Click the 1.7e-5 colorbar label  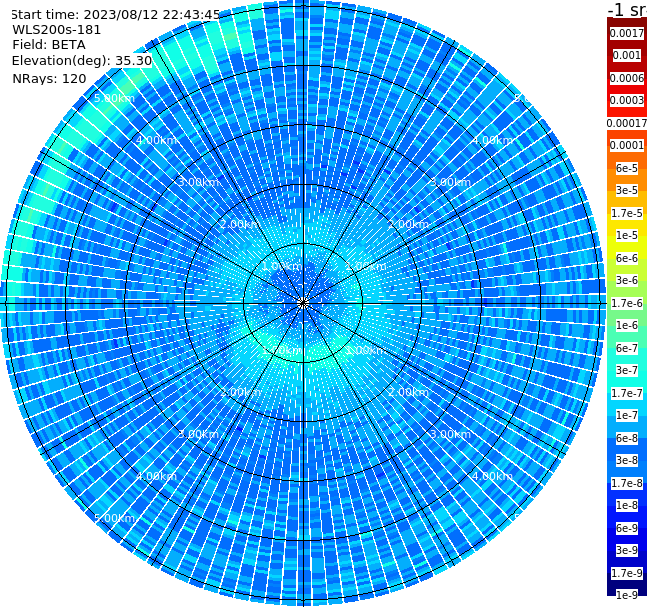[x=627, y=213]
